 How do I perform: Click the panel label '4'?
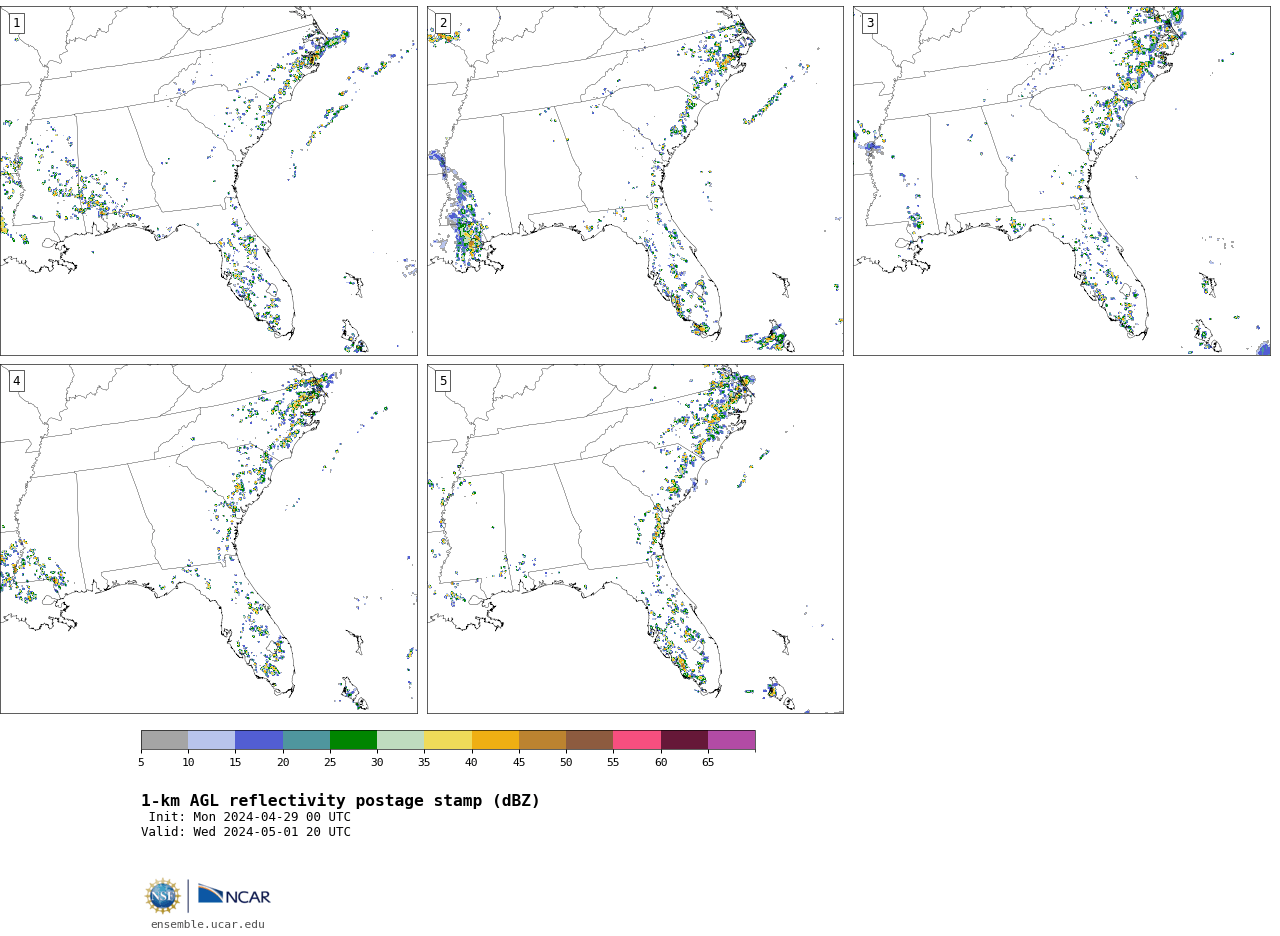coord(17,381)
